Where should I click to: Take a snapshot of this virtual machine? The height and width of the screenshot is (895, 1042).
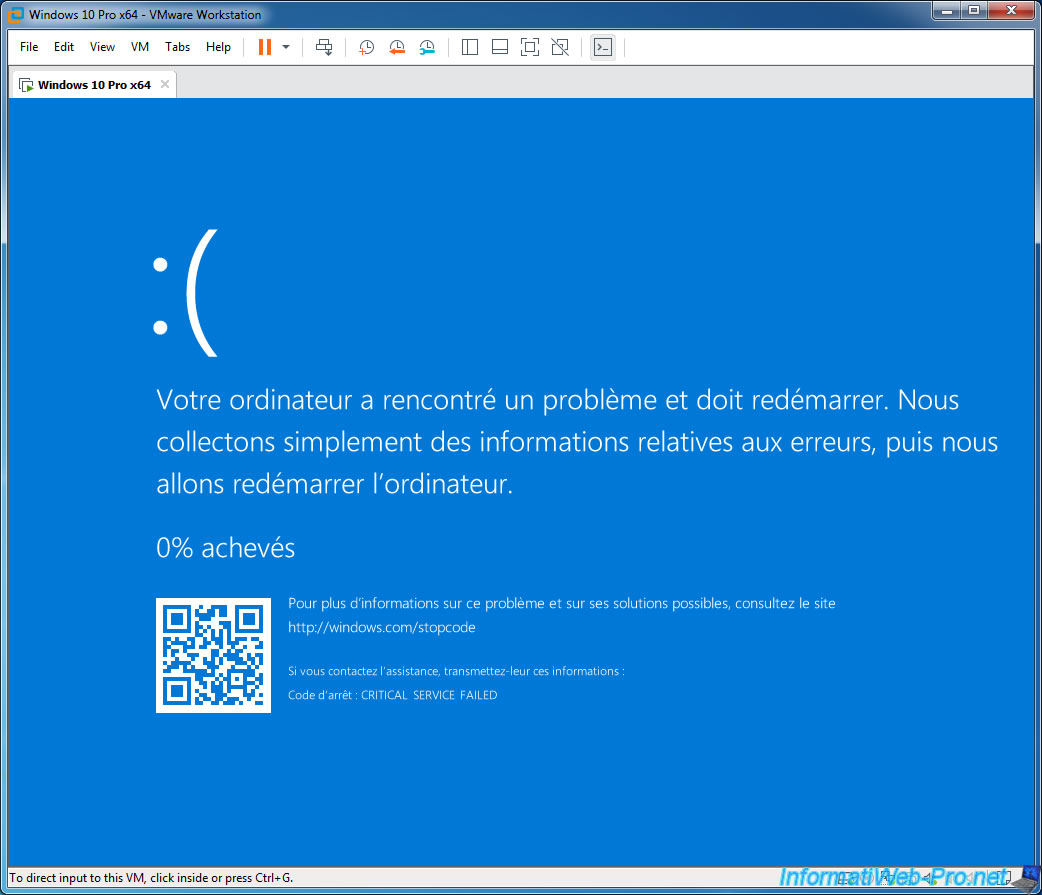[x=366, y=47]
